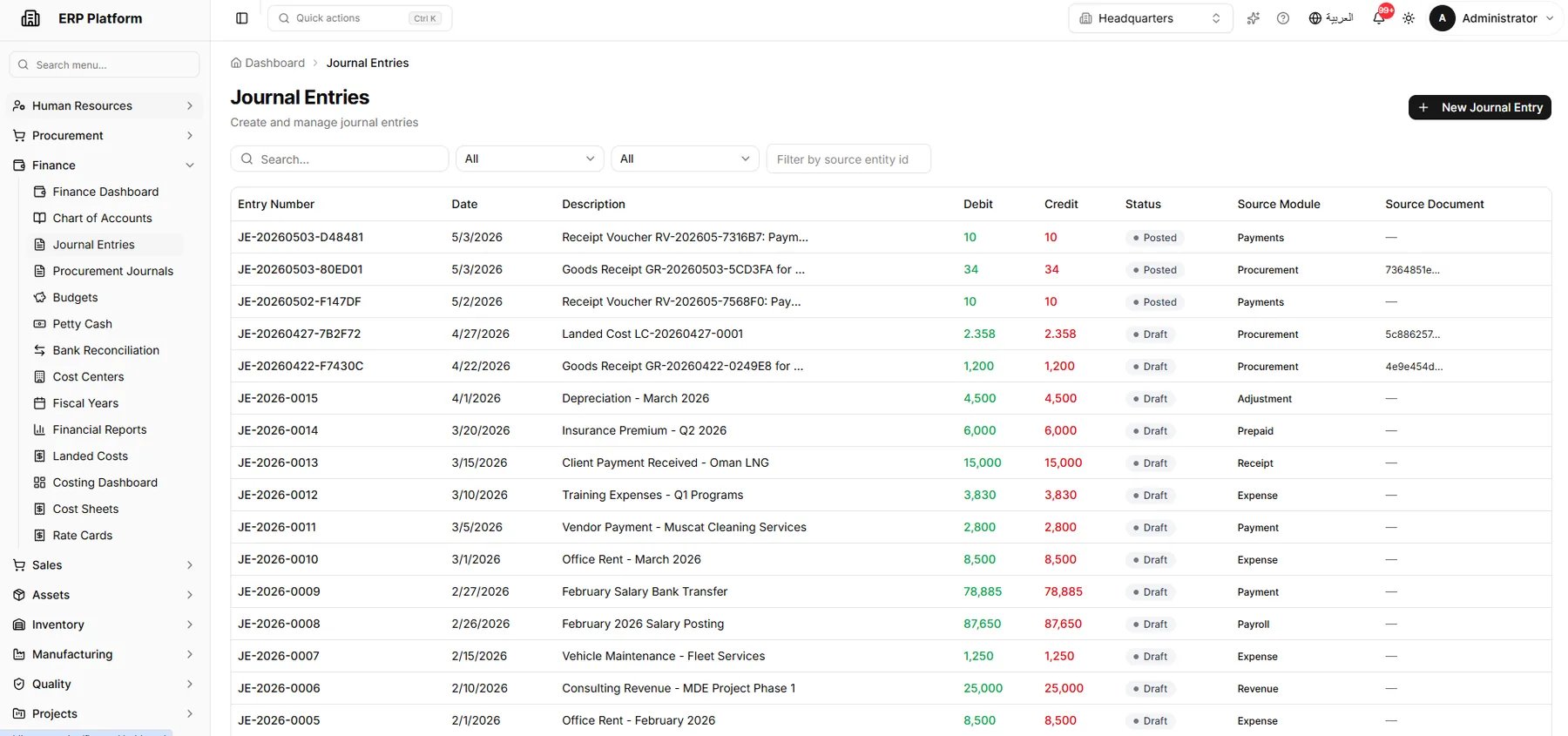Select the Landed Costs icon
This screenshot has height=736, width=1568.
point(39,456)
